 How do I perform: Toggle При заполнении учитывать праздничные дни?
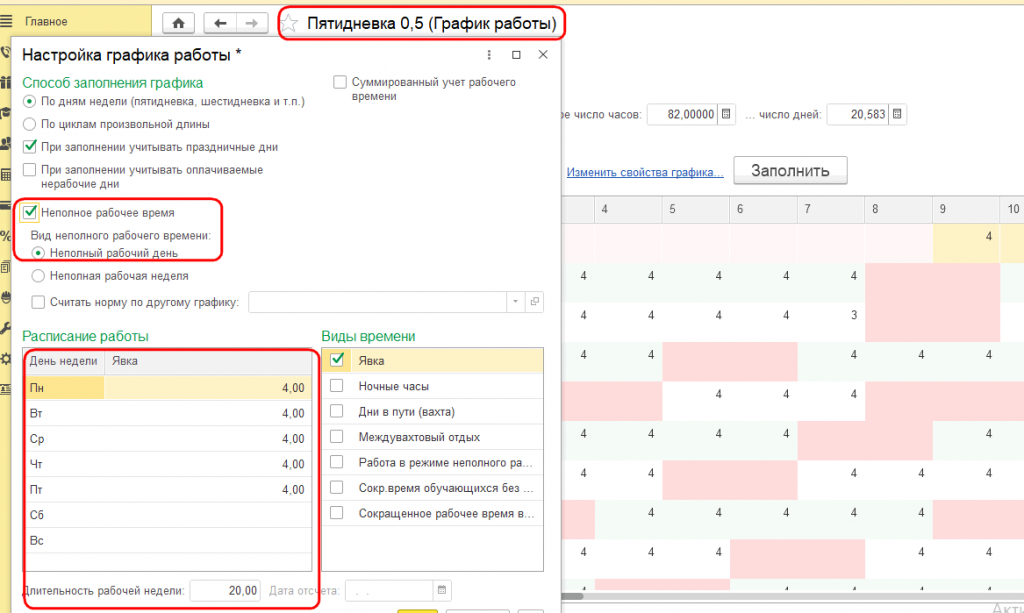(x=29, y=146)
